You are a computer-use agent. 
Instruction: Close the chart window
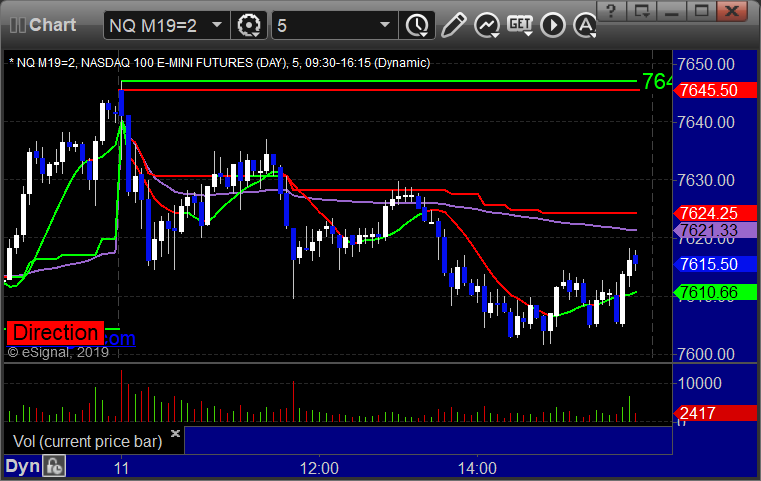732,11
